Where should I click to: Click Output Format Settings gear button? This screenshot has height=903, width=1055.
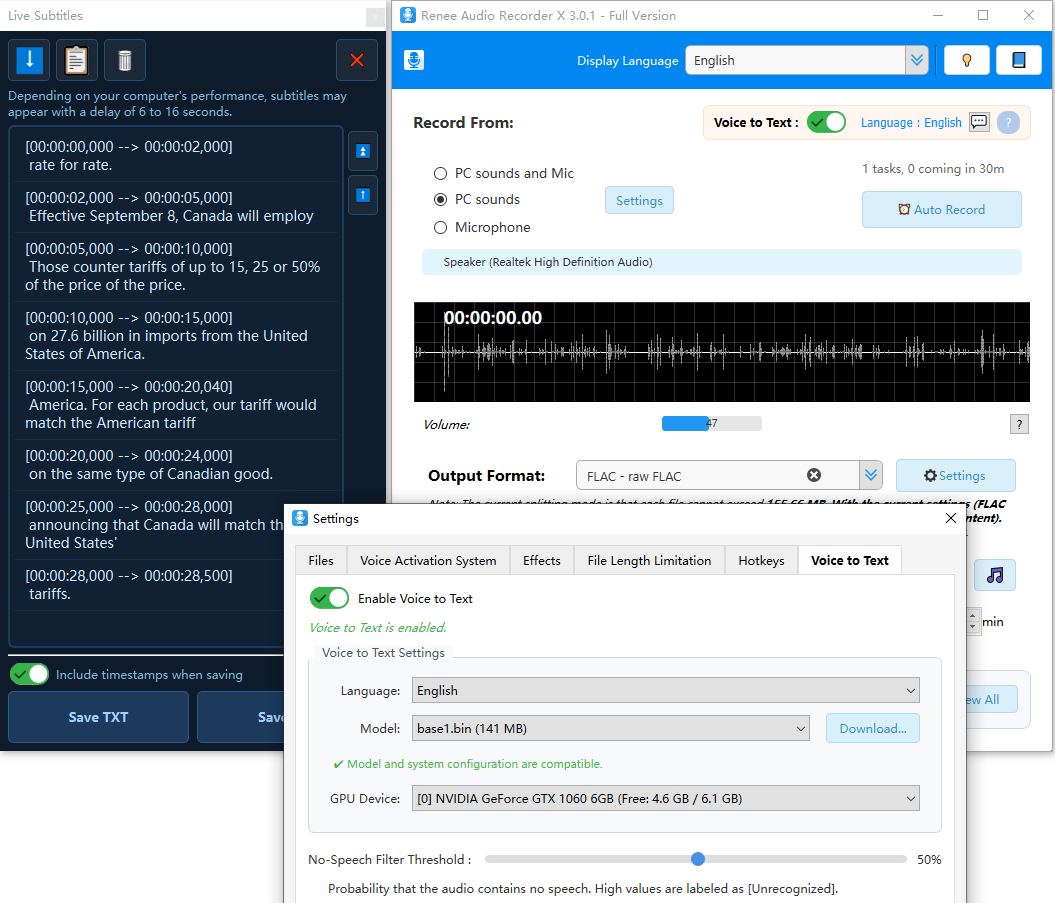[955, 476]
